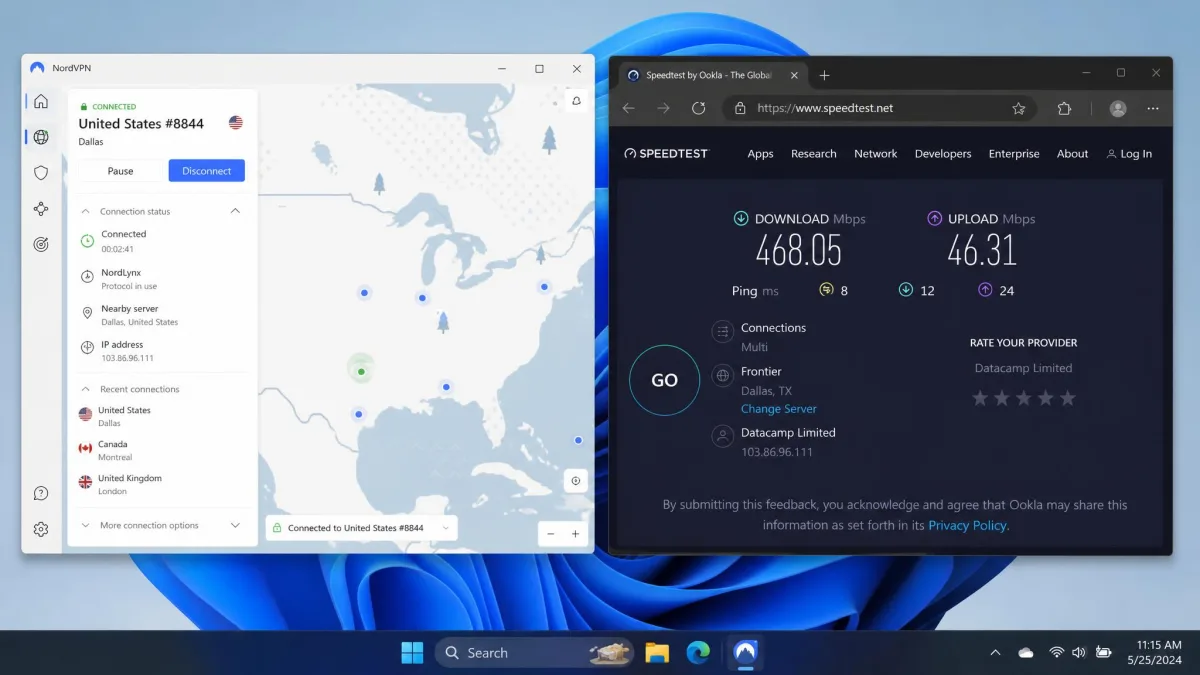Open the Research menu on Speedtest
Viewport: 1200px width, 675px height.
(x=813, y=154)
